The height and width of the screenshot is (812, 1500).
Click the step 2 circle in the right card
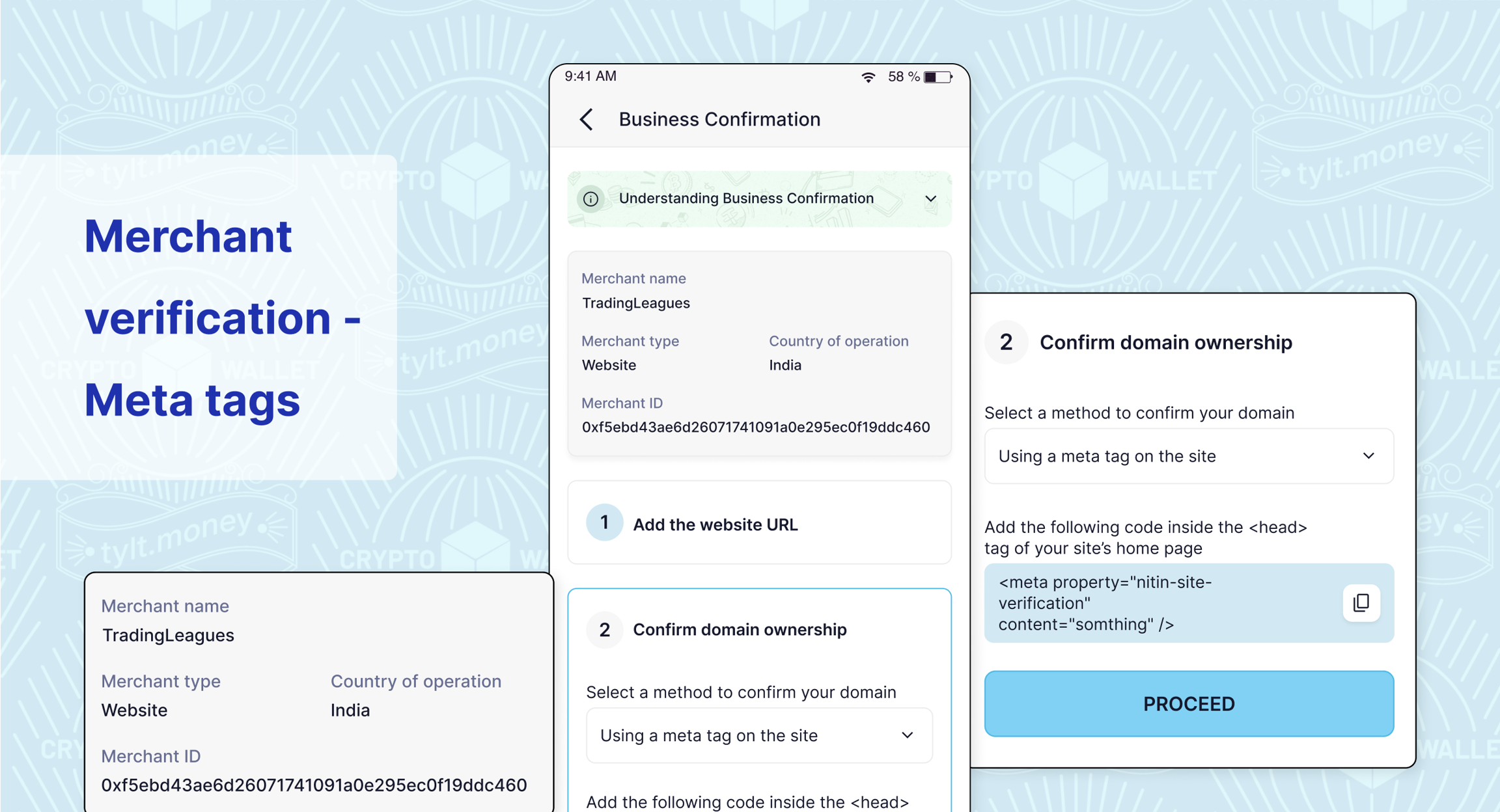[1006, 342]
